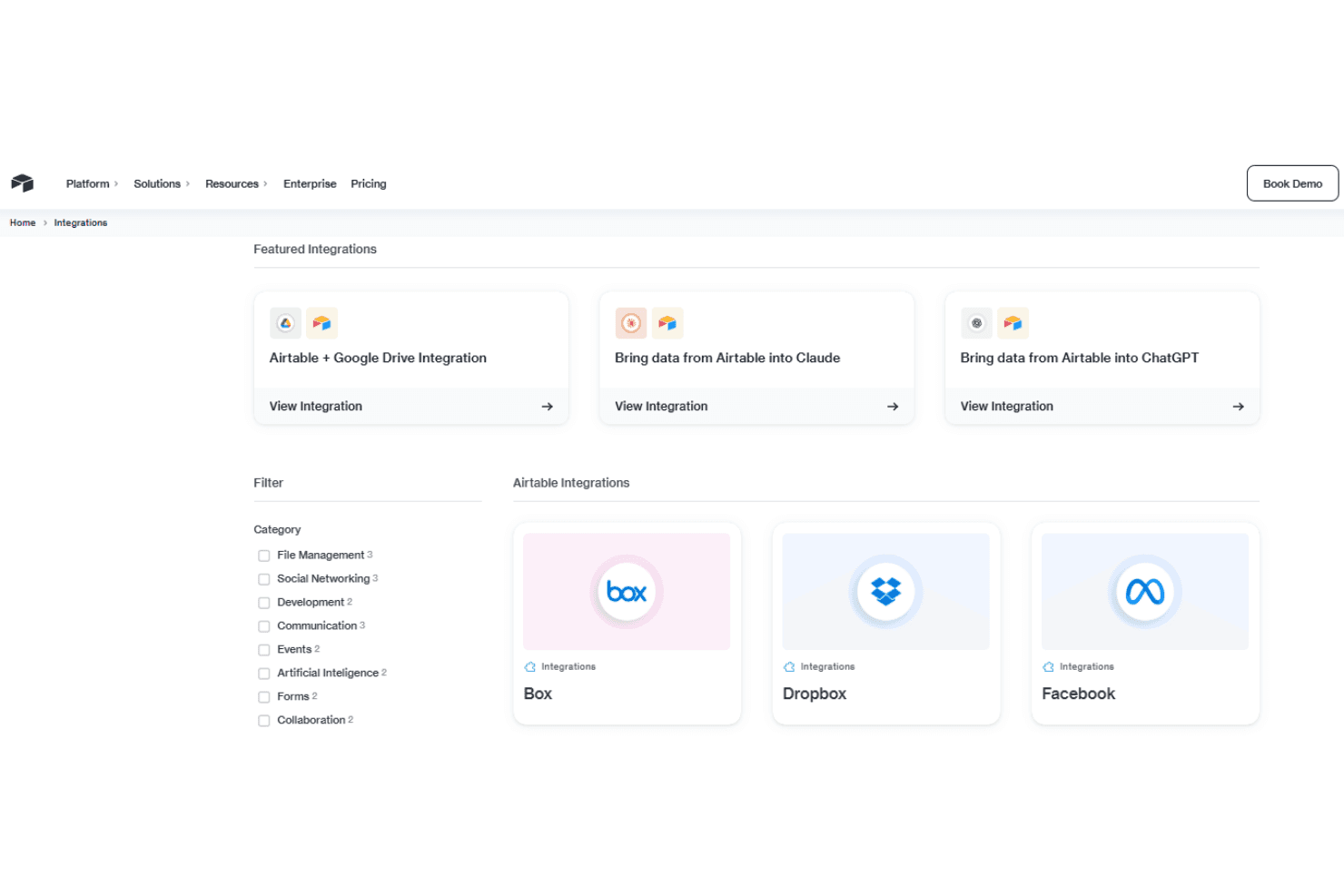
Task: Open the Enterprise nav item
Action: pos(310,184)
